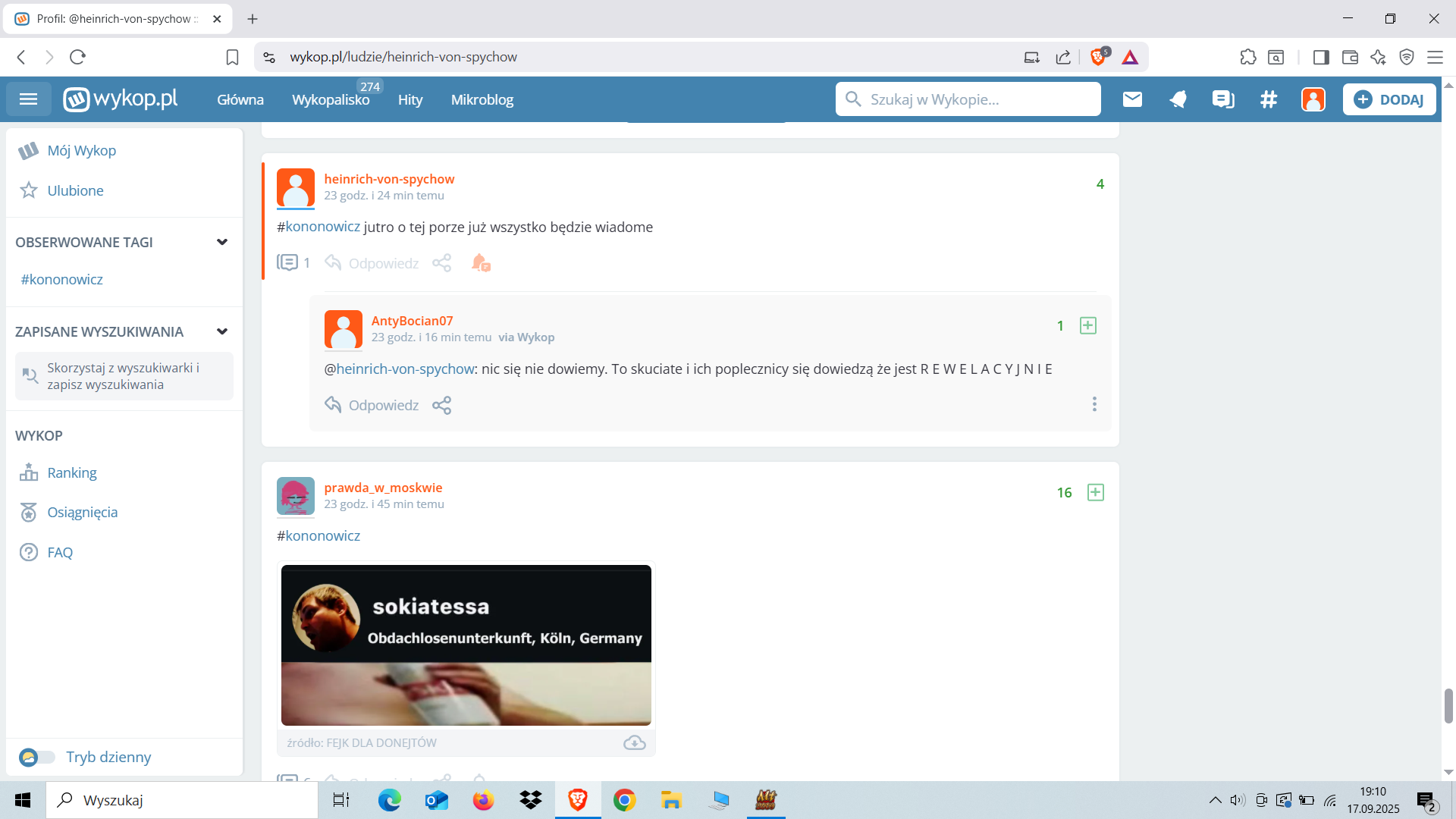
Task: Click download cloud icon below sokiatessa image
Action: [x=634, y=742]
